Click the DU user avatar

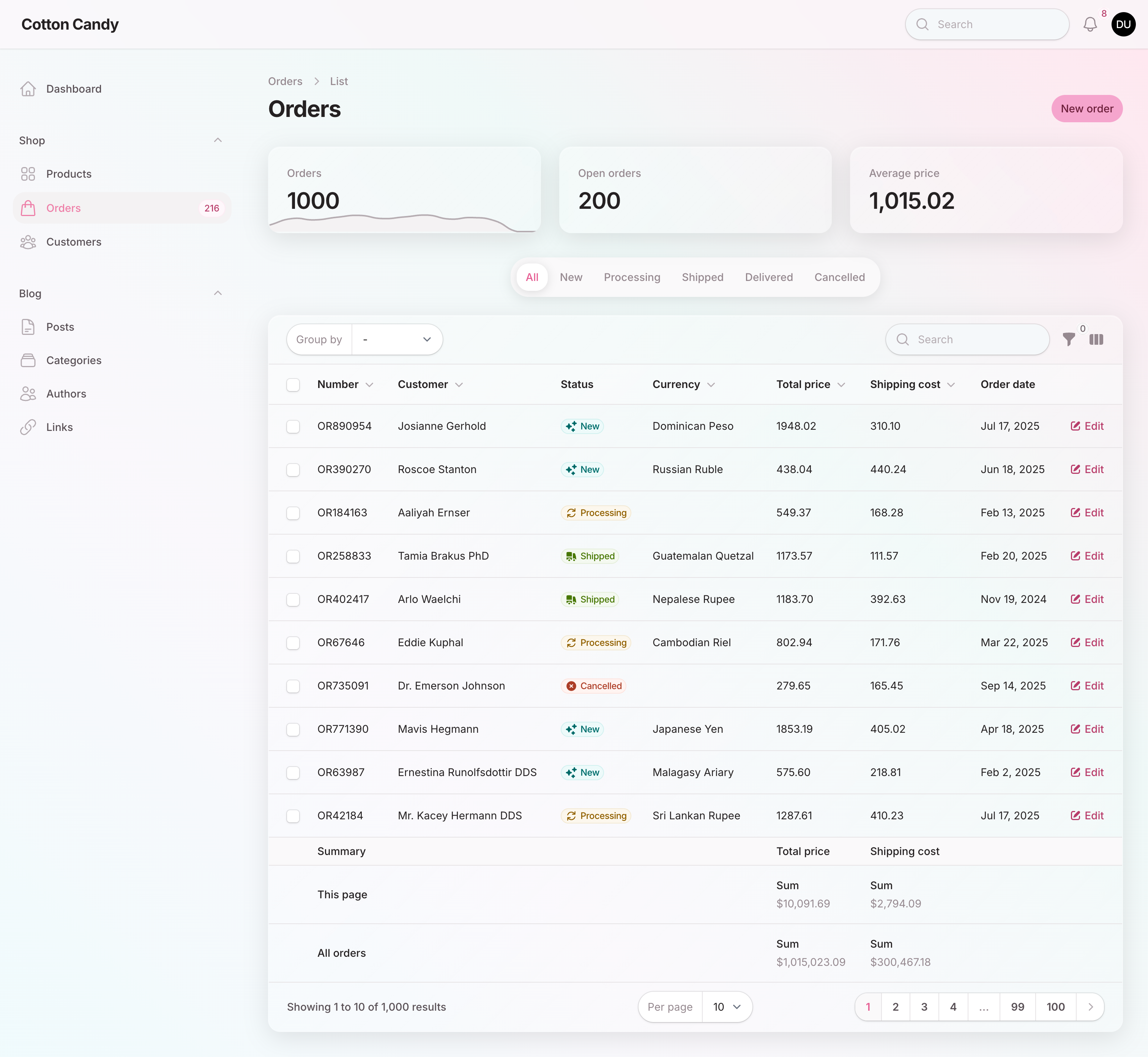click(x=1123, y=24)
